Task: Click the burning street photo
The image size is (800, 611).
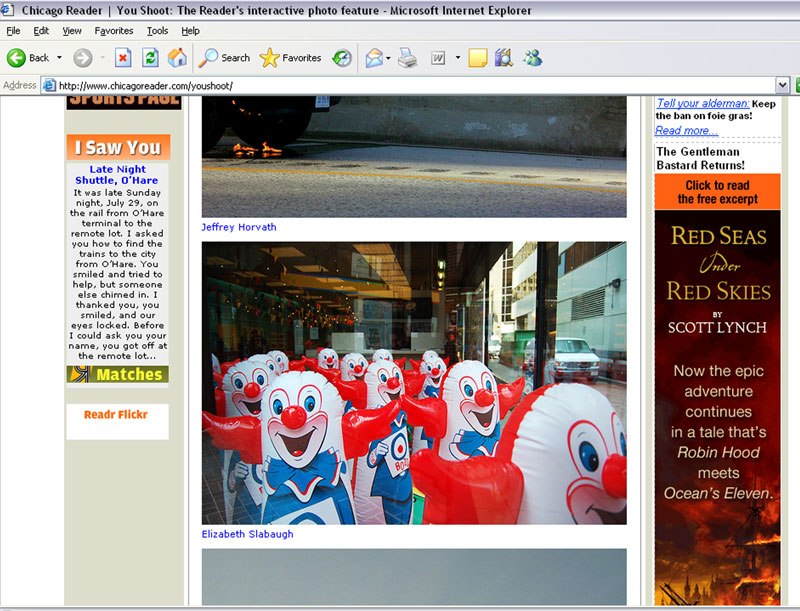Action: click(414, 157)
